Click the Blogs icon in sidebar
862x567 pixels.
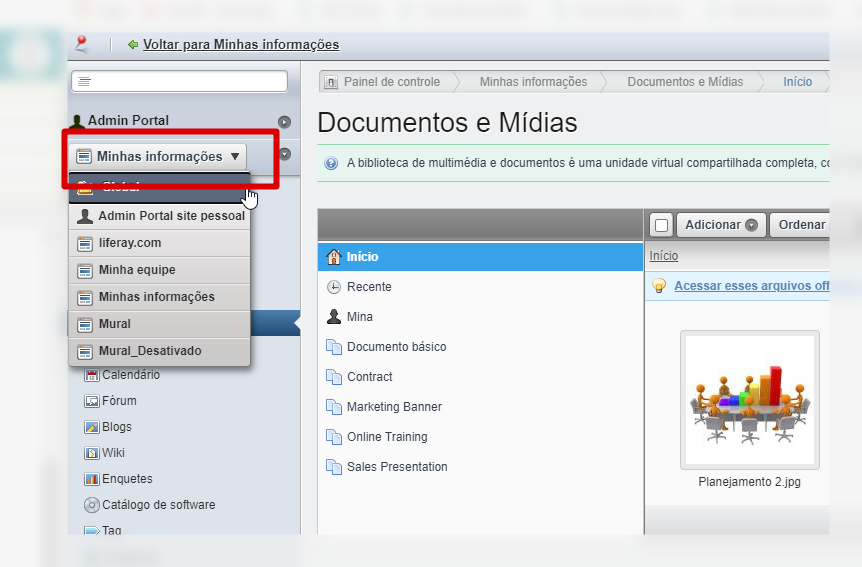pyautogui.click(x=92, y=427)
